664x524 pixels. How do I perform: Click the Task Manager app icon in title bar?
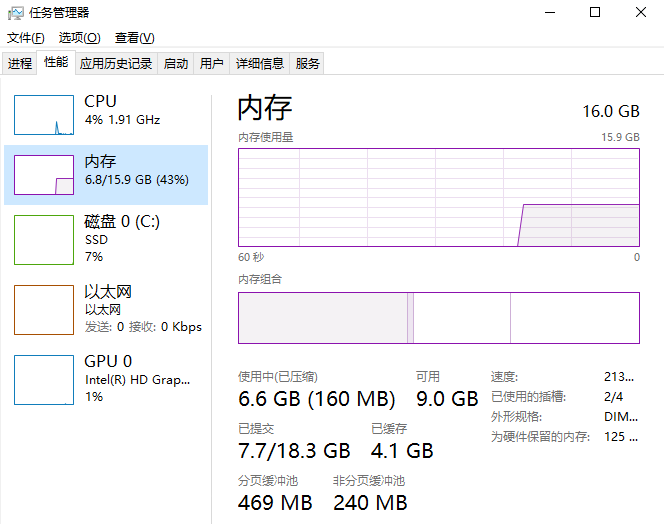tap(15, 13)
